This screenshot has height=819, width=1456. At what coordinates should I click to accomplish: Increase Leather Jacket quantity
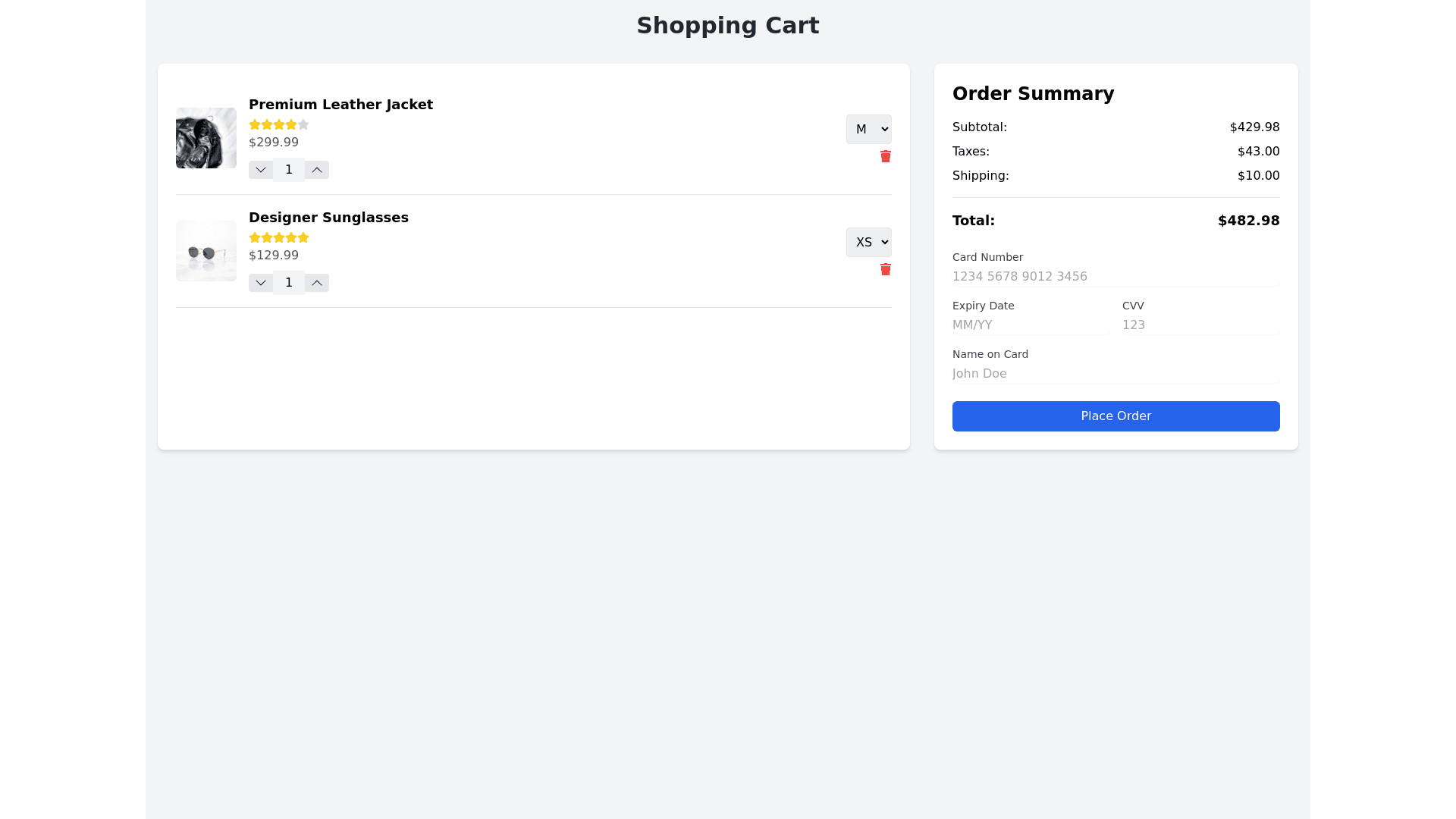coord(317,170)
